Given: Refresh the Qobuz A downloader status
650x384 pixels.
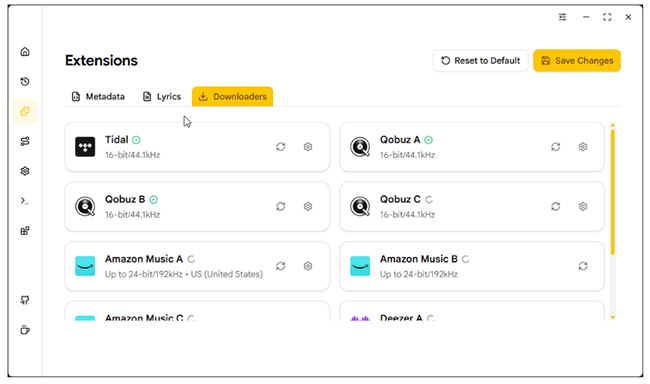Looking at the screenshot, I should click(555, 147).
